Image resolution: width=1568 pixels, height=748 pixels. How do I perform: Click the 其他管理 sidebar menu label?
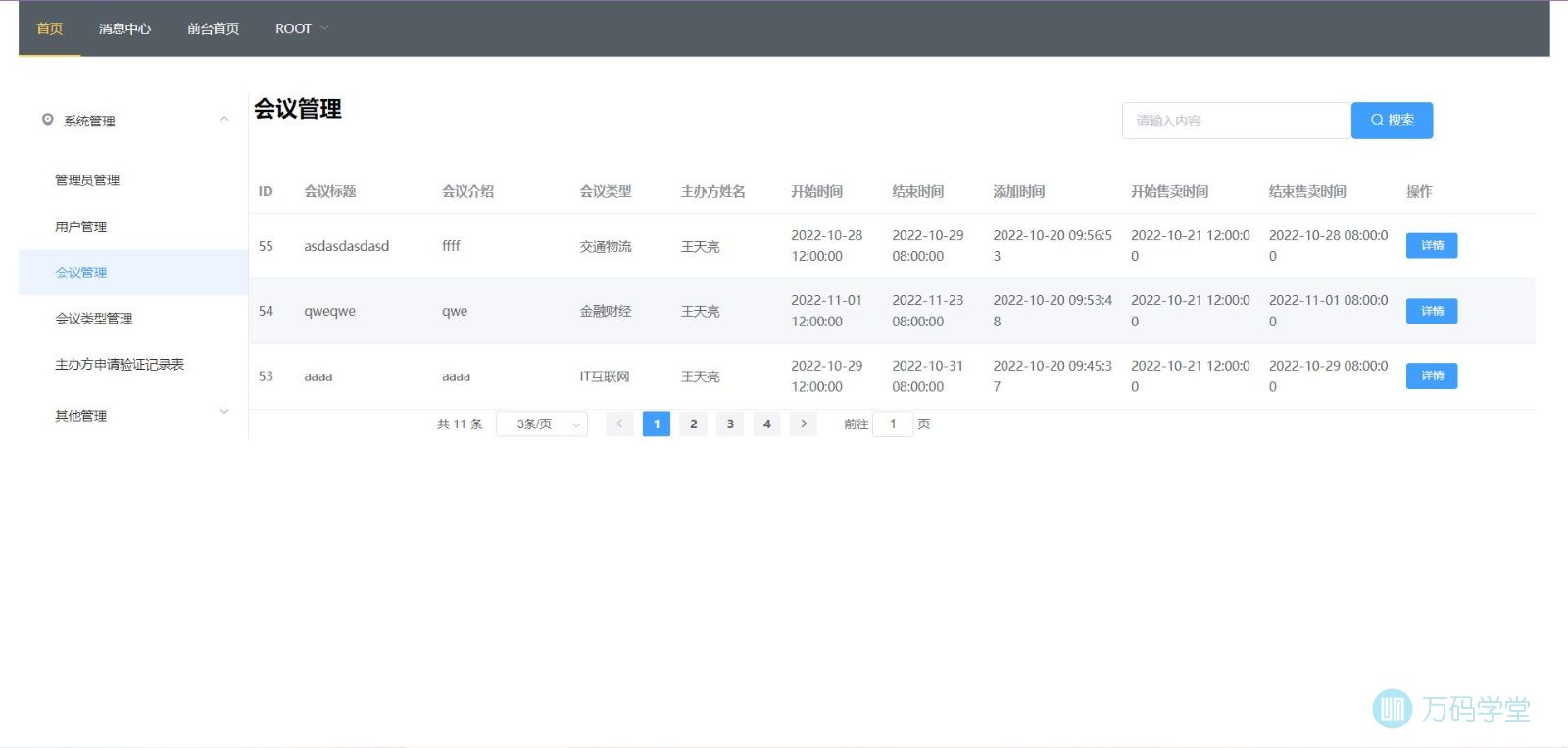pyautogui.click(x=80, y=416)
